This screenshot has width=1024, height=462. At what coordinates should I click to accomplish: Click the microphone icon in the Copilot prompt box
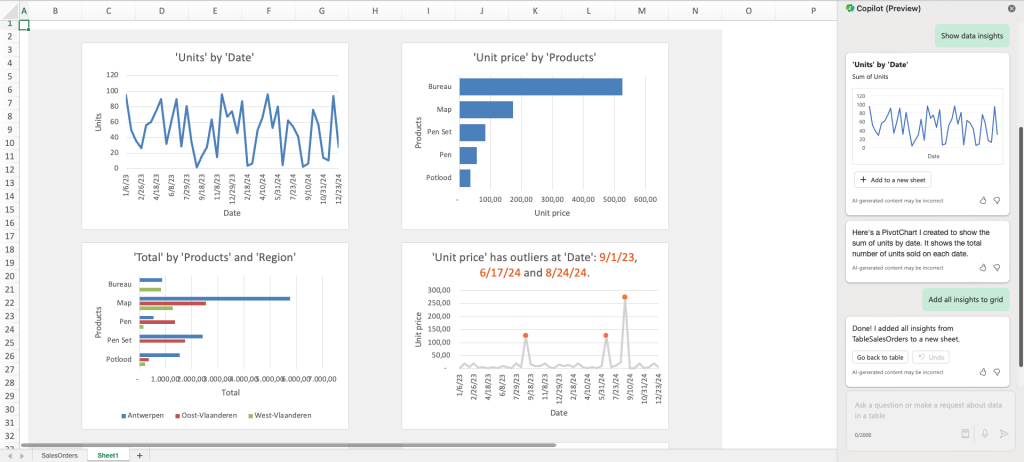coord(985,434)
